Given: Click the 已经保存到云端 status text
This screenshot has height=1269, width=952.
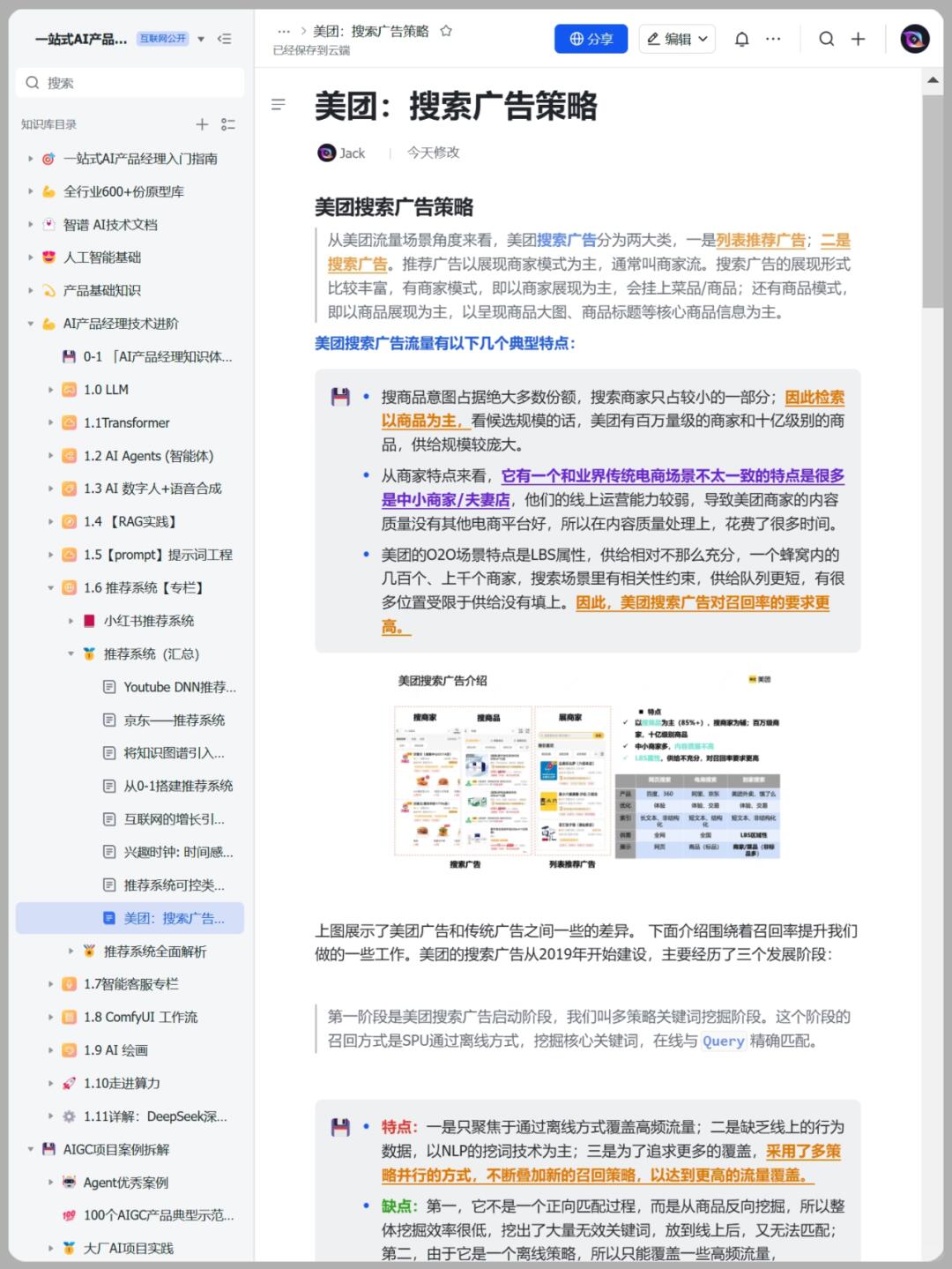Looking at the screenshot, I should (311, 50).
